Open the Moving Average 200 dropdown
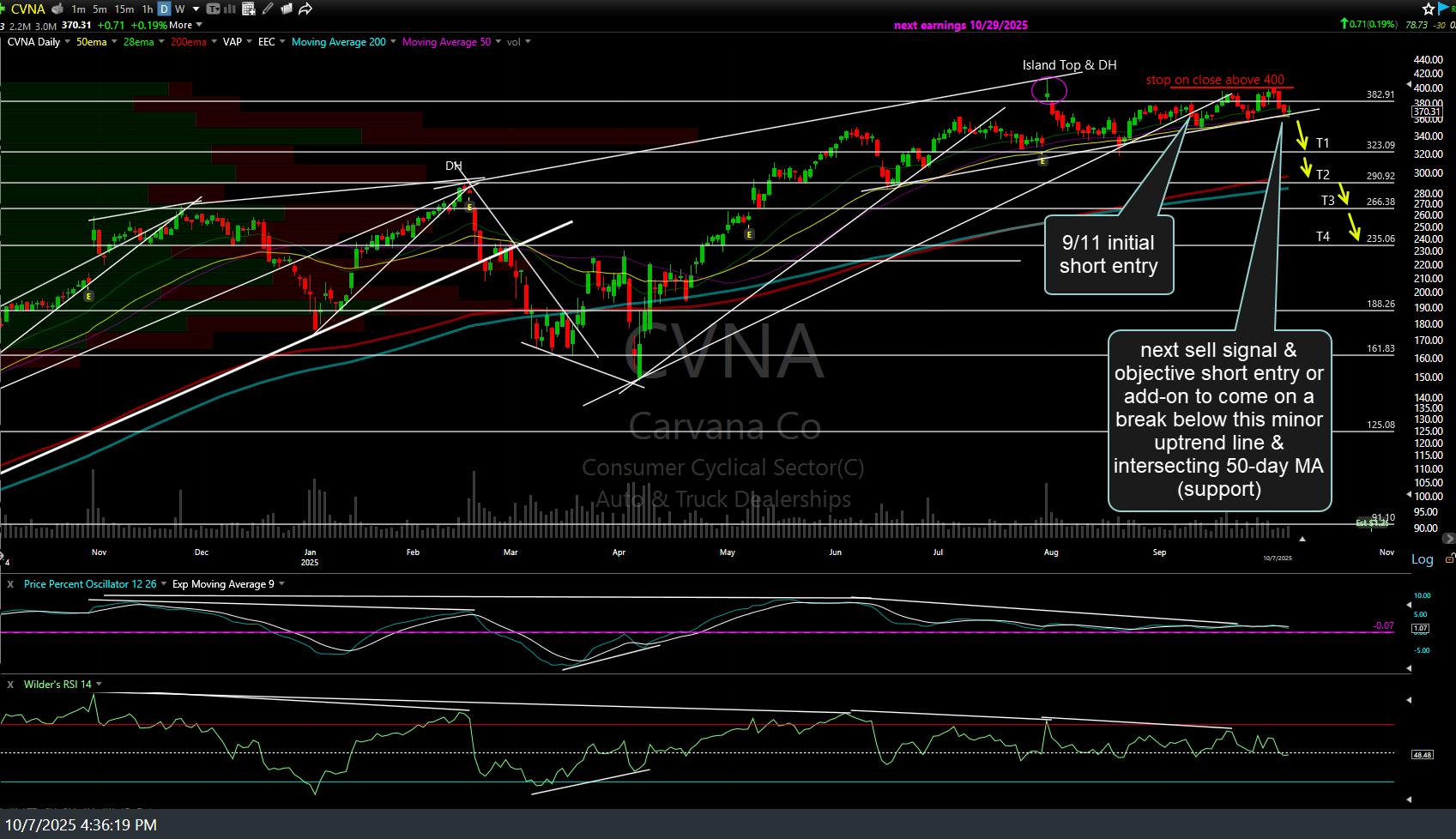1456x839 pixels. click(x=393, y=42)
